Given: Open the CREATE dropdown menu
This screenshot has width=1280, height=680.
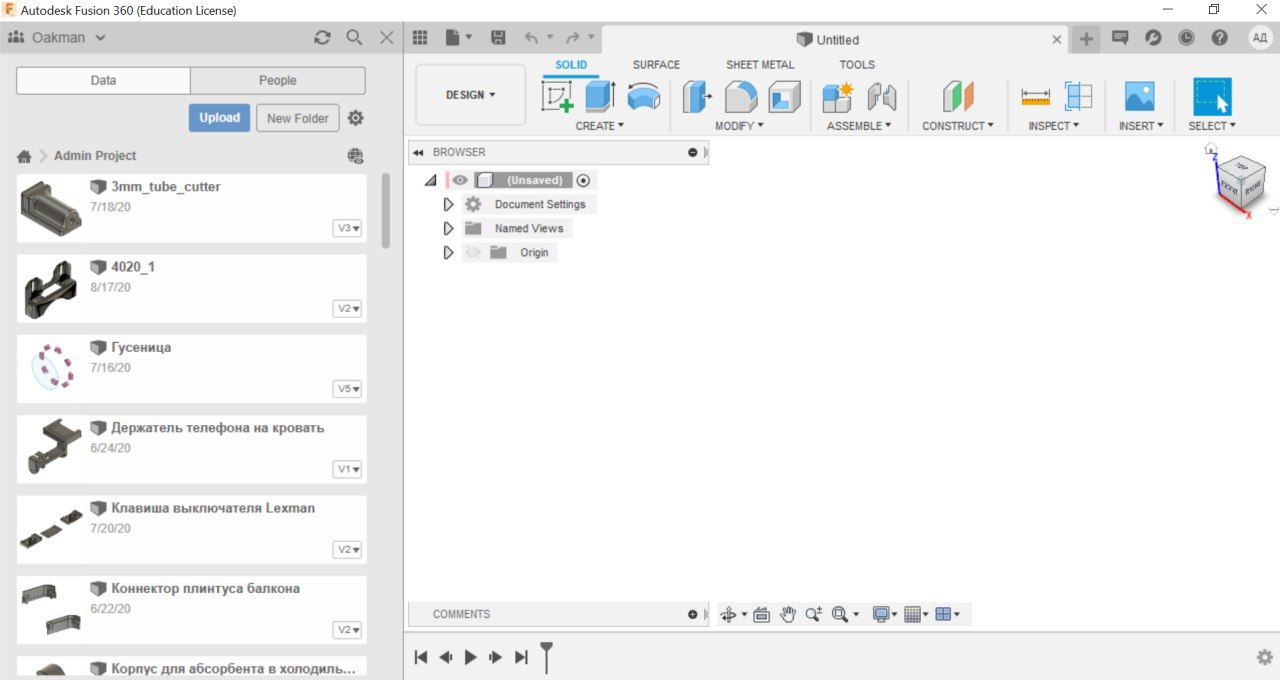Looking at the screenshot, I should pos(600,126).
